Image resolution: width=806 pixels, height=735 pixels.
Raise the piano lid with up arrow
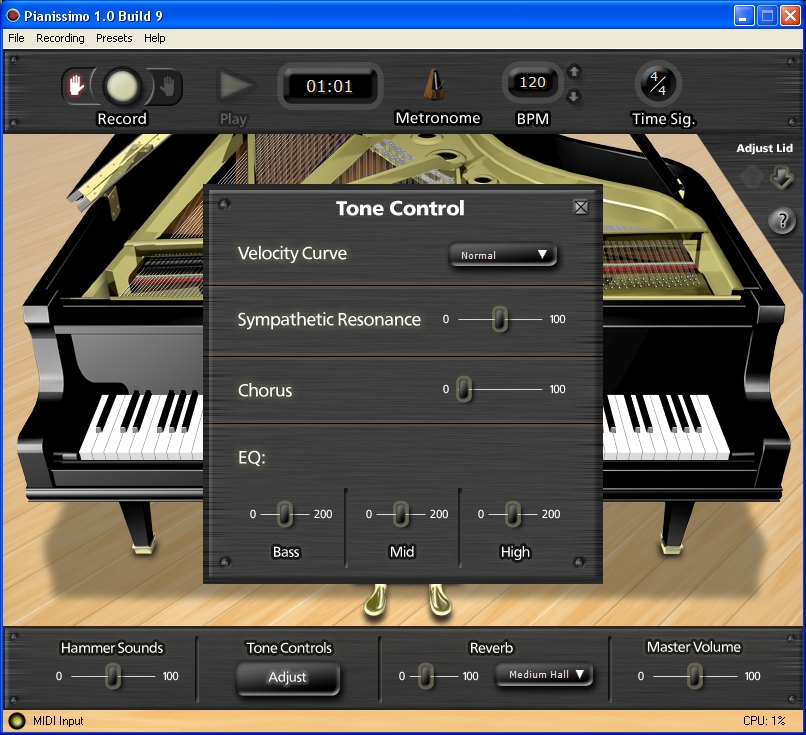[752, 178]
